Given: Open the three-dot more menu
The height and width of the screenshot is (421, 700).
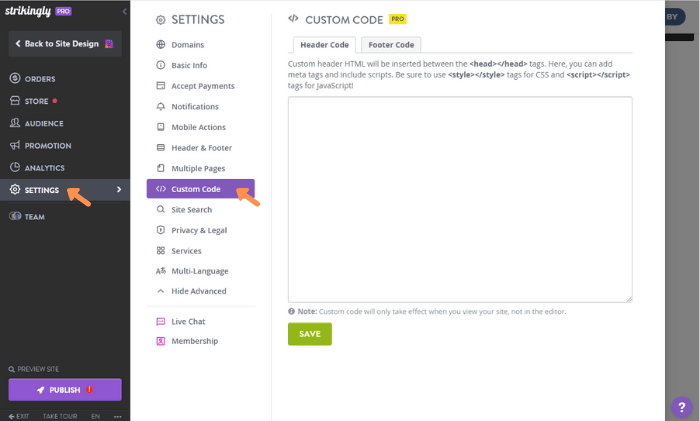Looking at the screenshot, I should (117, 416).
